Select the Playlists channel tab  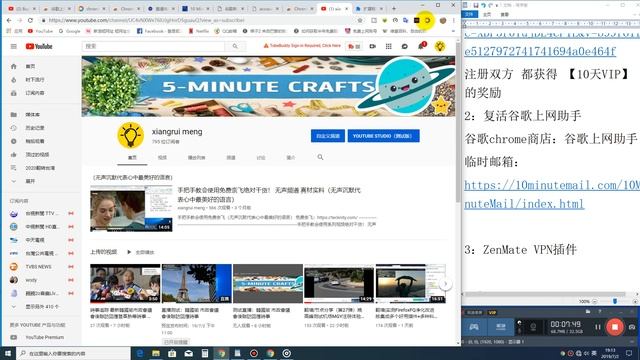(196, 157)
